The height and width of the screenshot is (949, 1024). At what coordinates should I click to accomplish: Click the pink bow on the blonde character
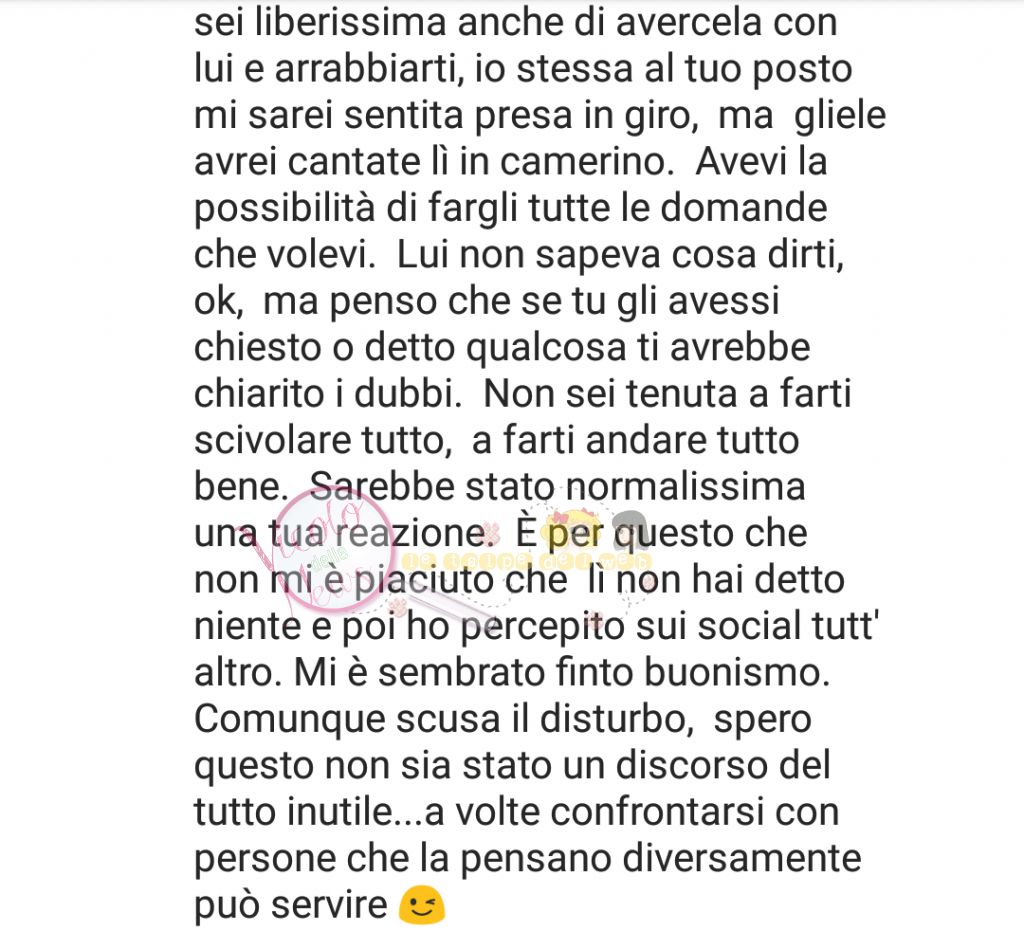pyautogui.click(x=560, y=517)
